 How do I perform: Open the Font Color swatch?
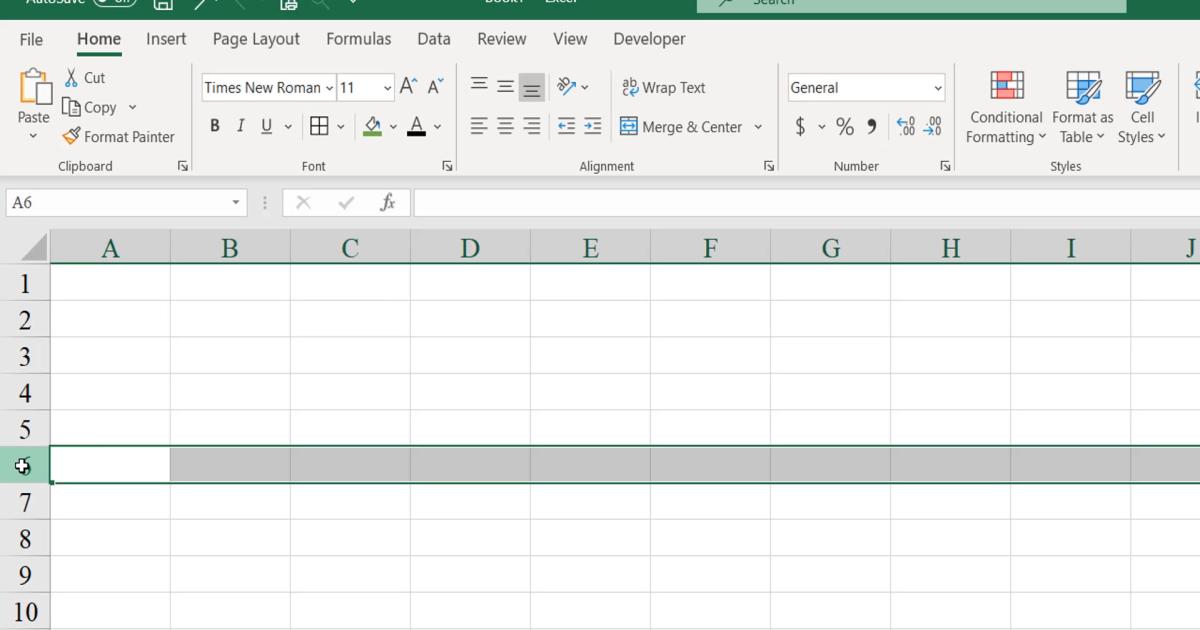pos(417,127)
